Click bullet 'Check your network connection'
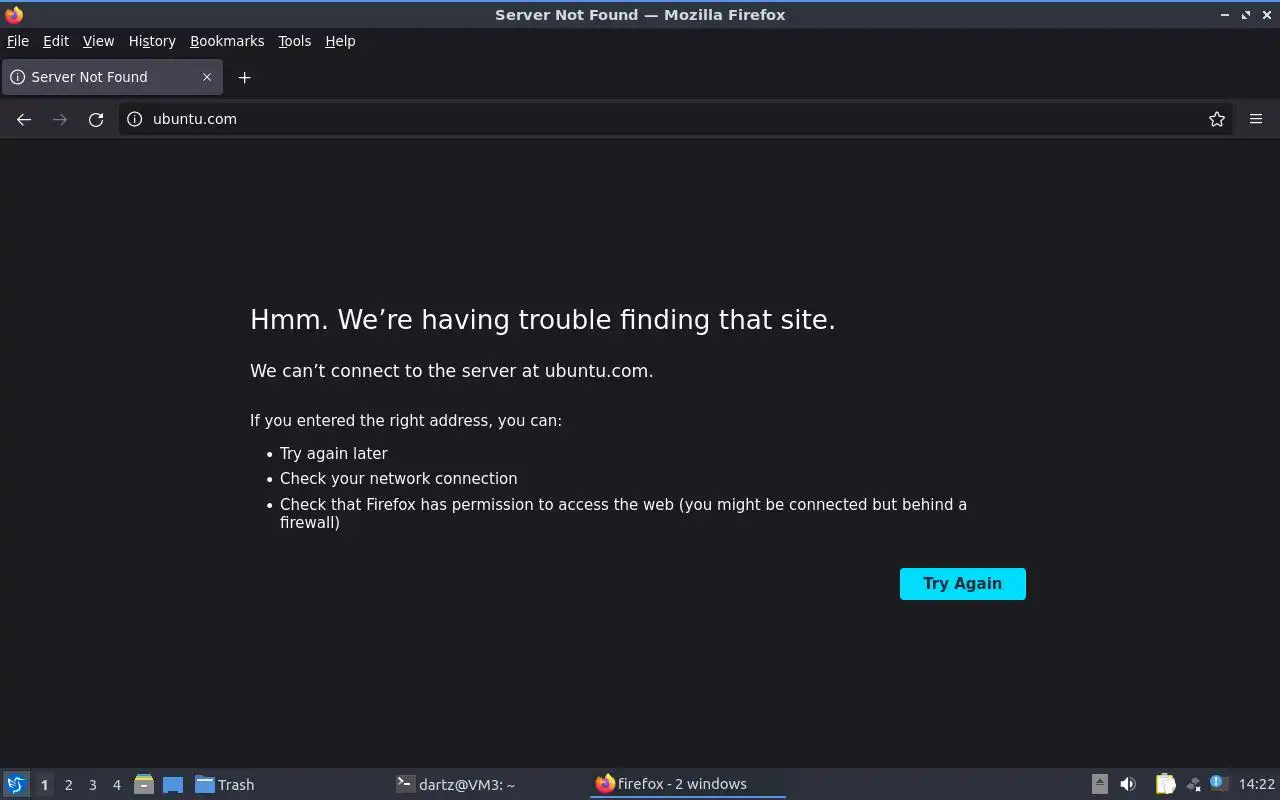Image resolution: width=1280 pixels, height=800 pixels. 399,479
